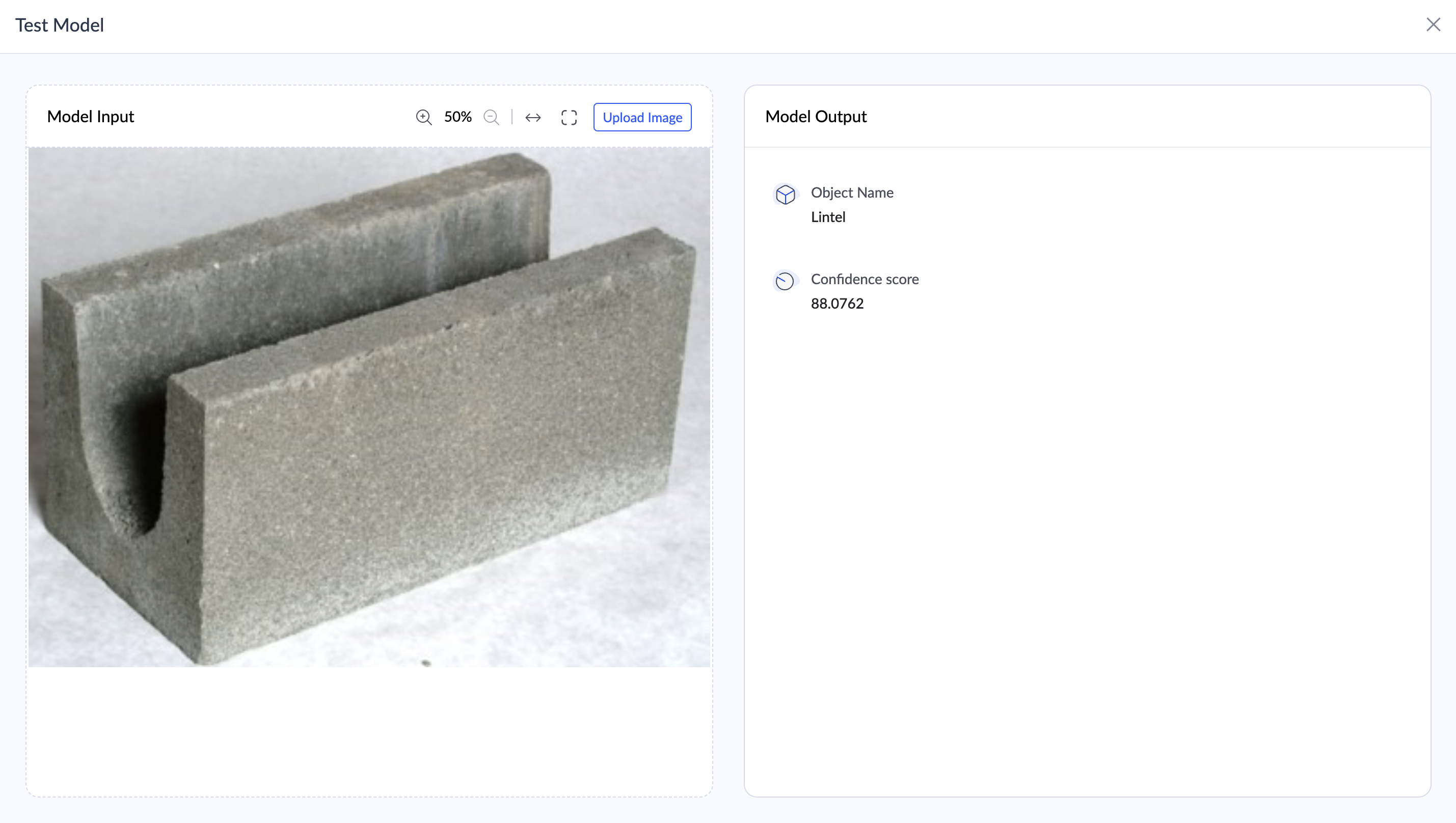Click the zoom in magnifier icon

423,118
